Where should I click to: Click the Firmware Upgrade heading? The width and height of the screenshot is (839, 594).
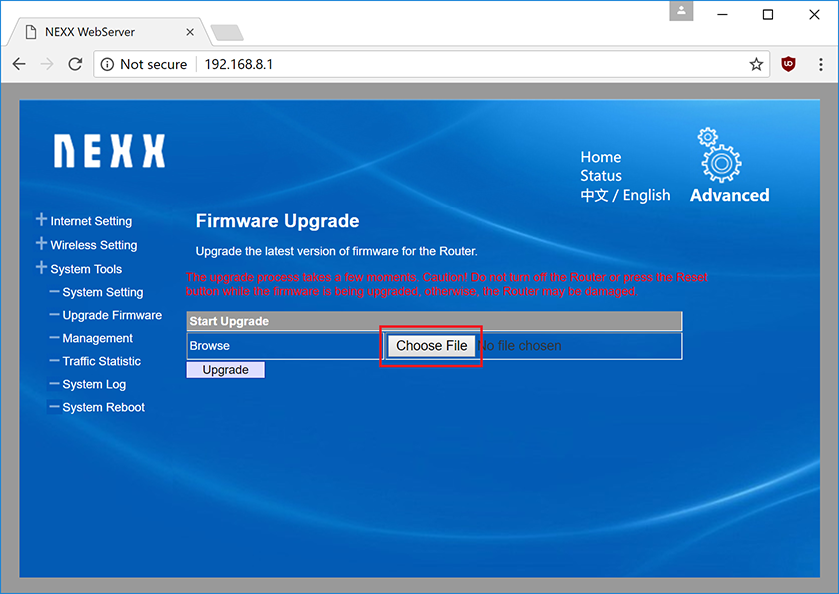(277, 221)
